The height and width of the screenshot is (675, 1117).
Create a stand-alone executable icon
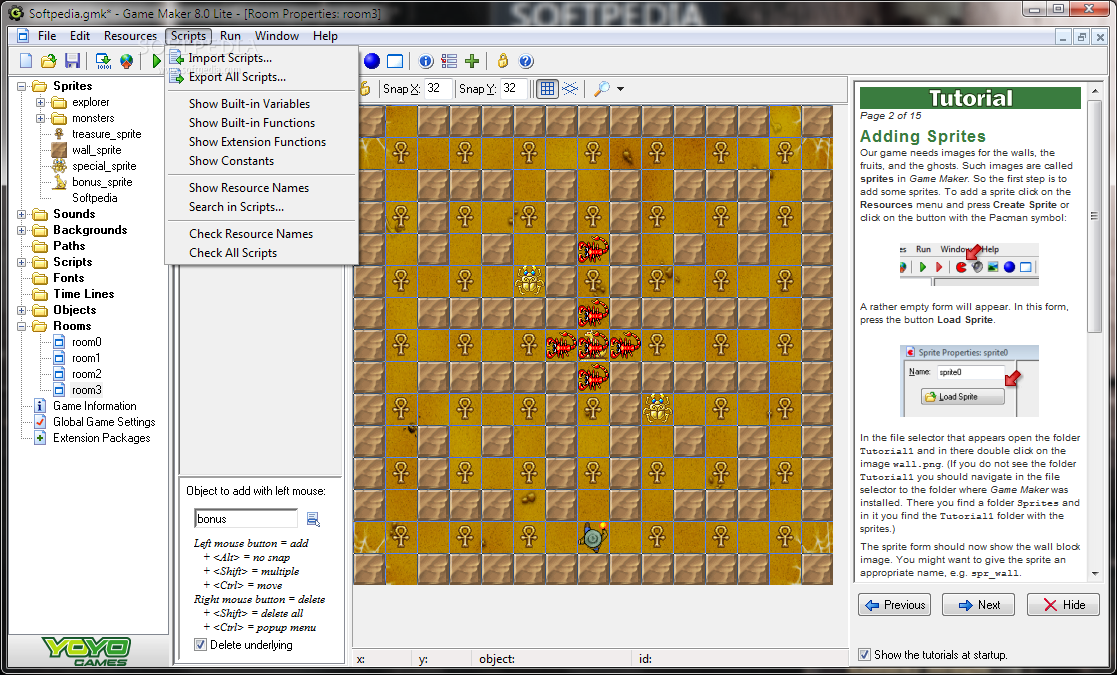pyautogui.click(x=103, y=61)
